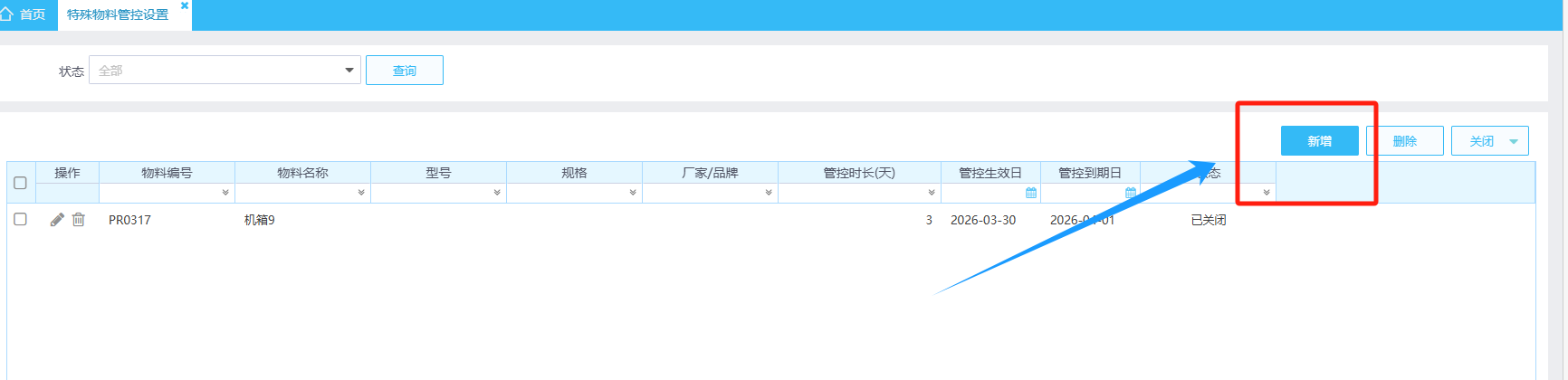The image size is (1568, 380).
Task: Edit the PR0317 row with pencil icon
Action: click(57, 220)
